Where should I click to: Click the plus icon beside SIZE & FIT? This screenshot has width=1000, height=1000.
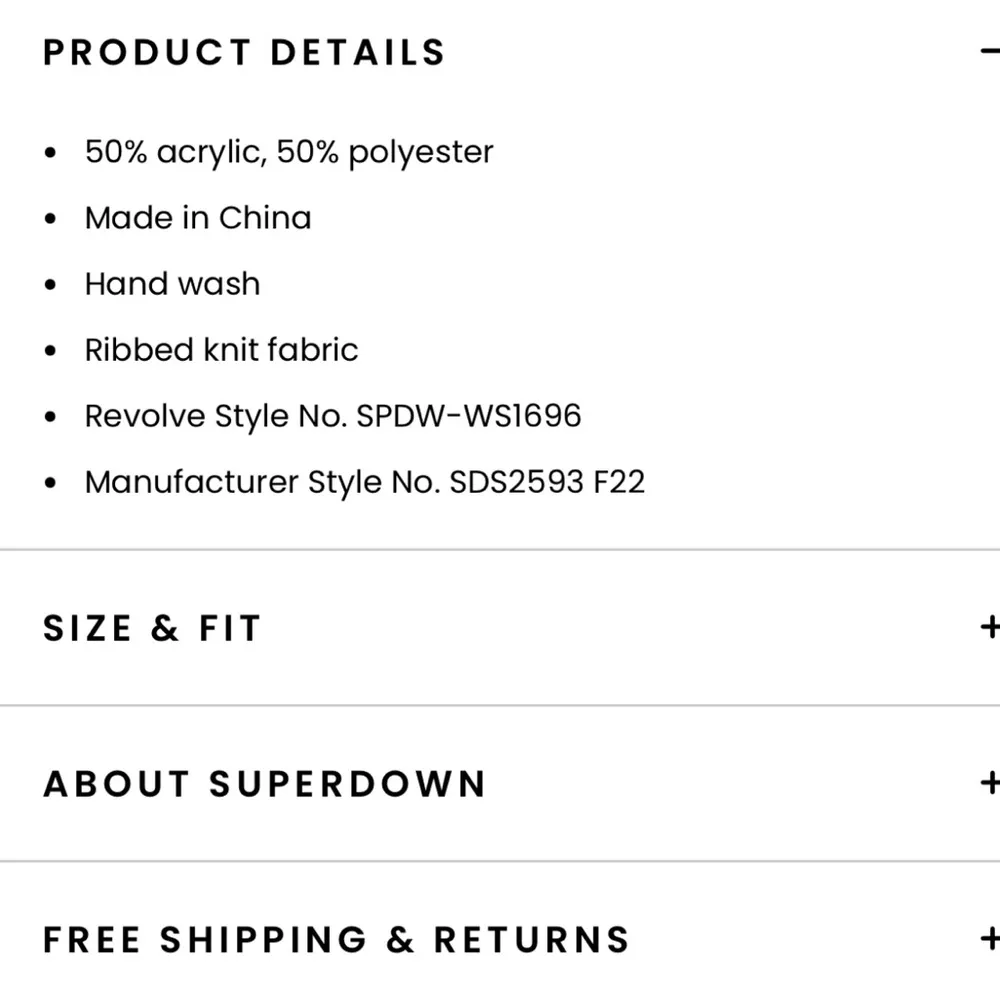[989, 627]
